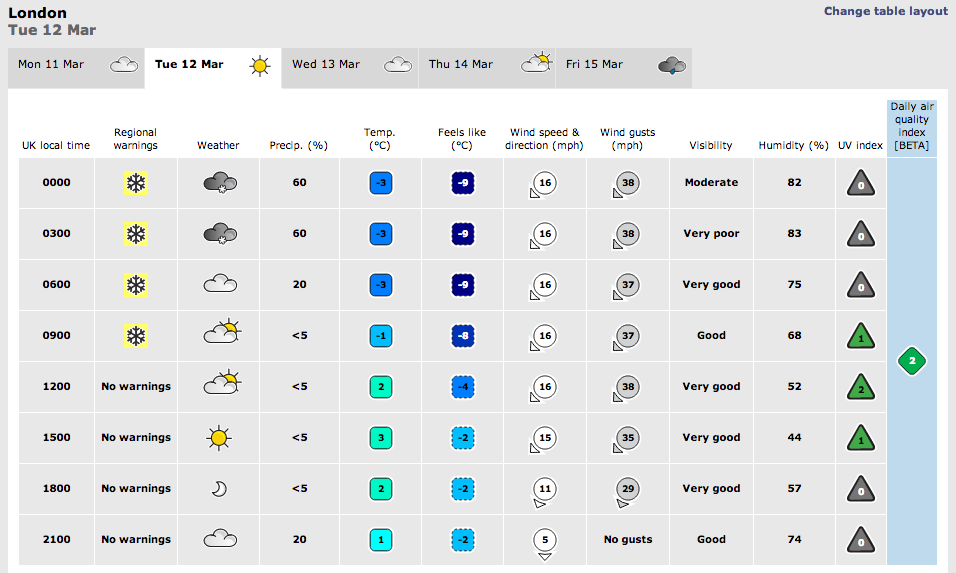The width and height of the screenshot is (956, 573).
Task: Click the UV index 1 triangle at 0900
Action: pyautogui.click(x=861, y=336)
